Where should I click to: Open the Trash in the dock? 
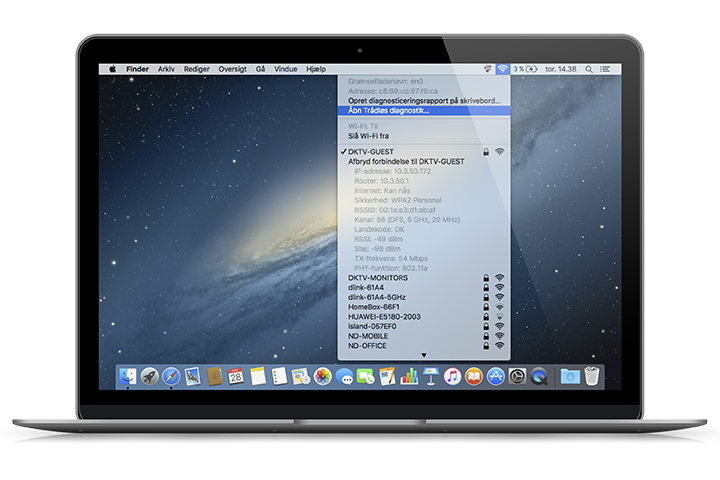[x=592, y=377]
